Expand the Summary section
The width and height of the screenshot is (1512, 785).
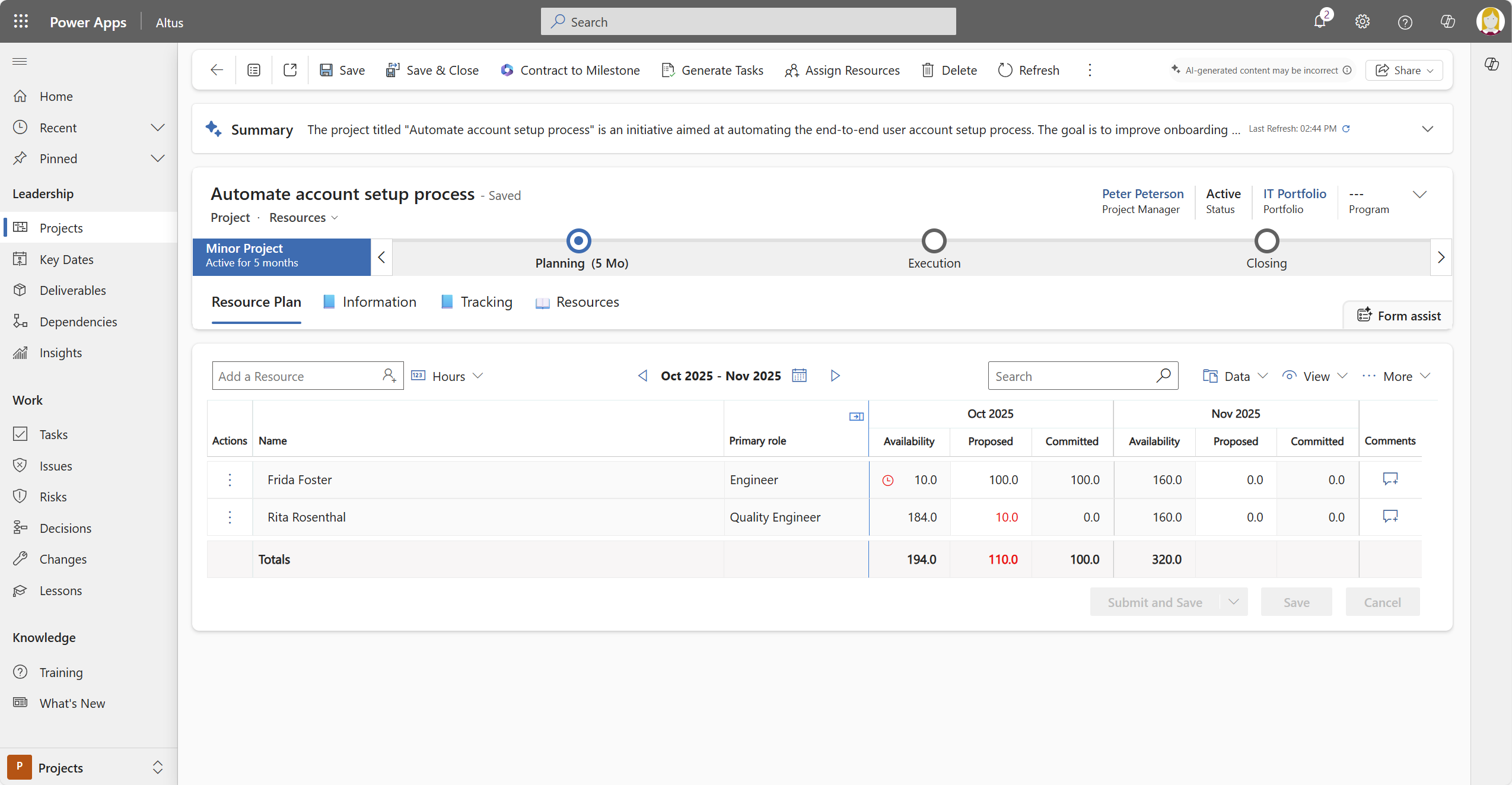coord(1429,128)
